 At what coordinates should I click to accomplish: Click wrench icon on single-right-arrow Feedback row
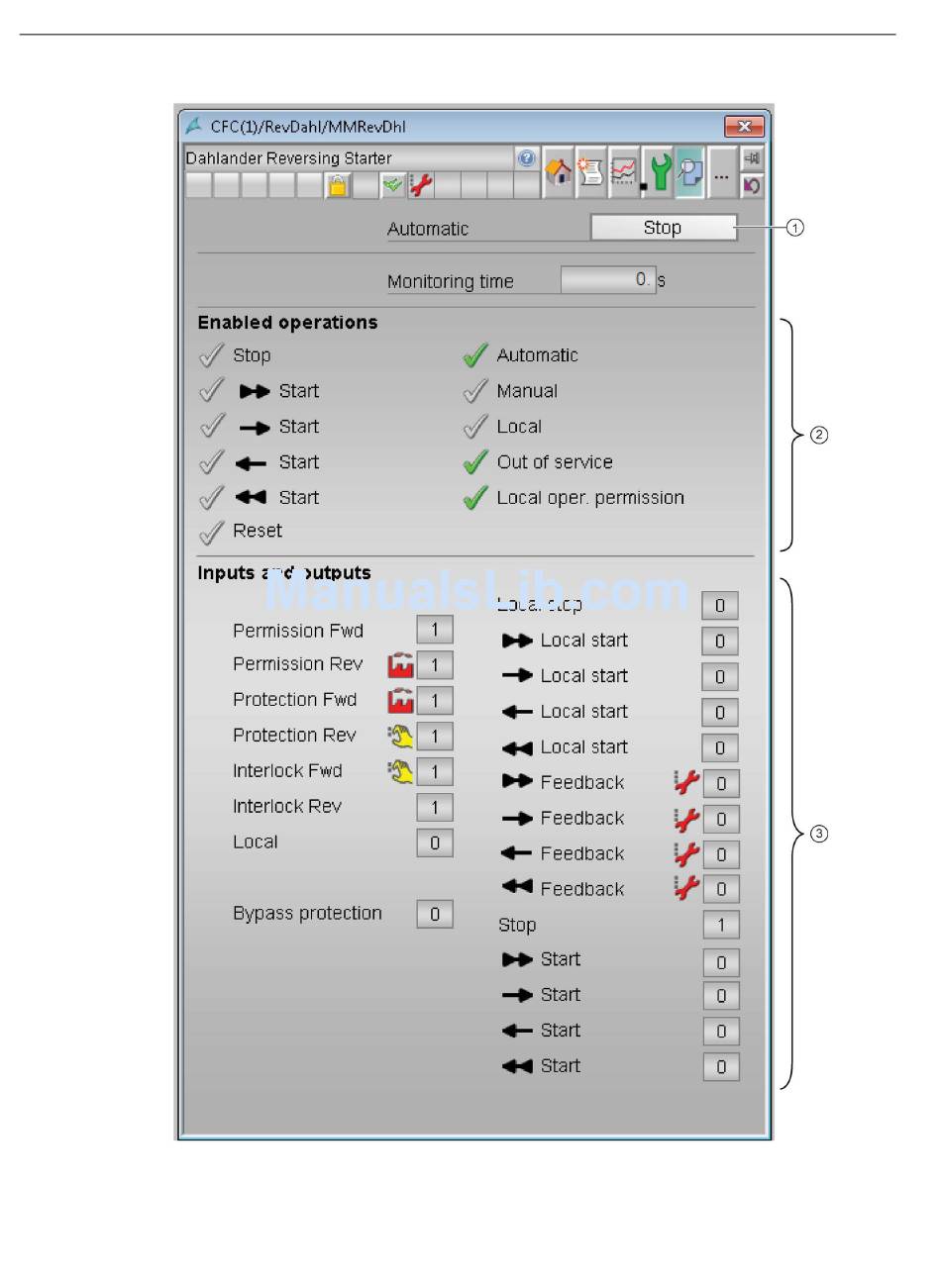pos(686,819)
